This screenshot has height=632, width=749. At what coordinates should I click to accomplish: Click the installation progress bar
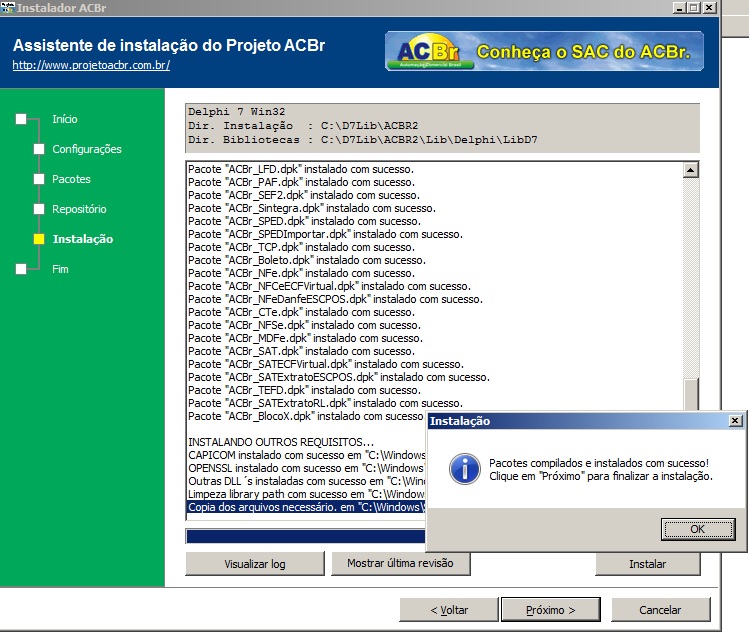pos(306,536)
